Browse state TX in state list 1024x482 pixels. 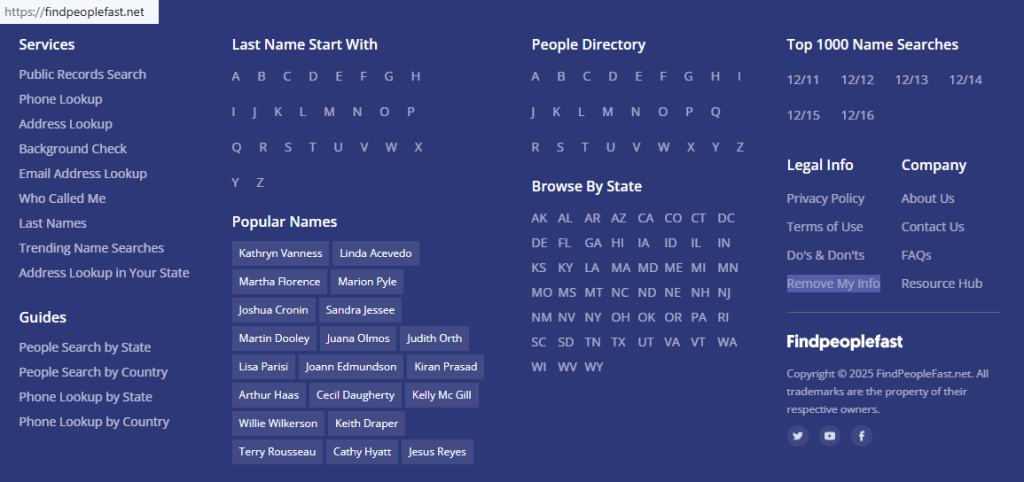tap(619, 342)
